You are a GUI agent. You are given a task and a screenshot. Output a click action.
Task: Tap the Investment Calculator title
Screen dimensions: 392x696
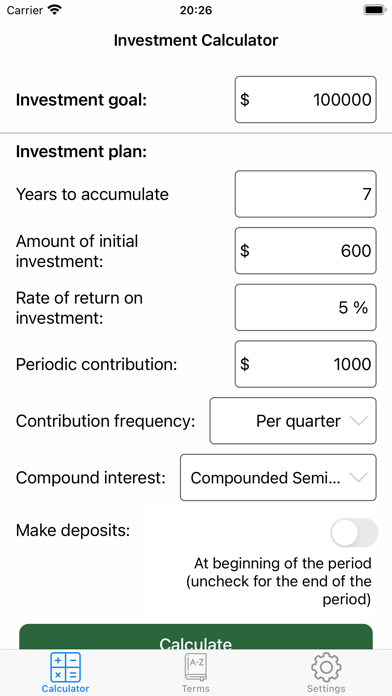point(196,40)
